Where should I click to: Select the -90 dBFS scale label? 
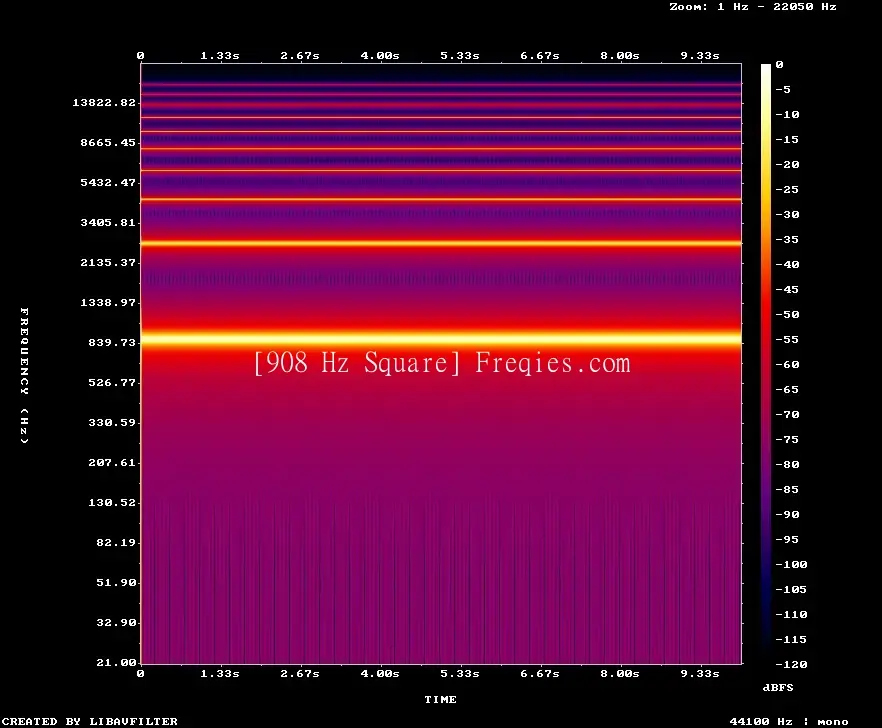pos(787,514)
